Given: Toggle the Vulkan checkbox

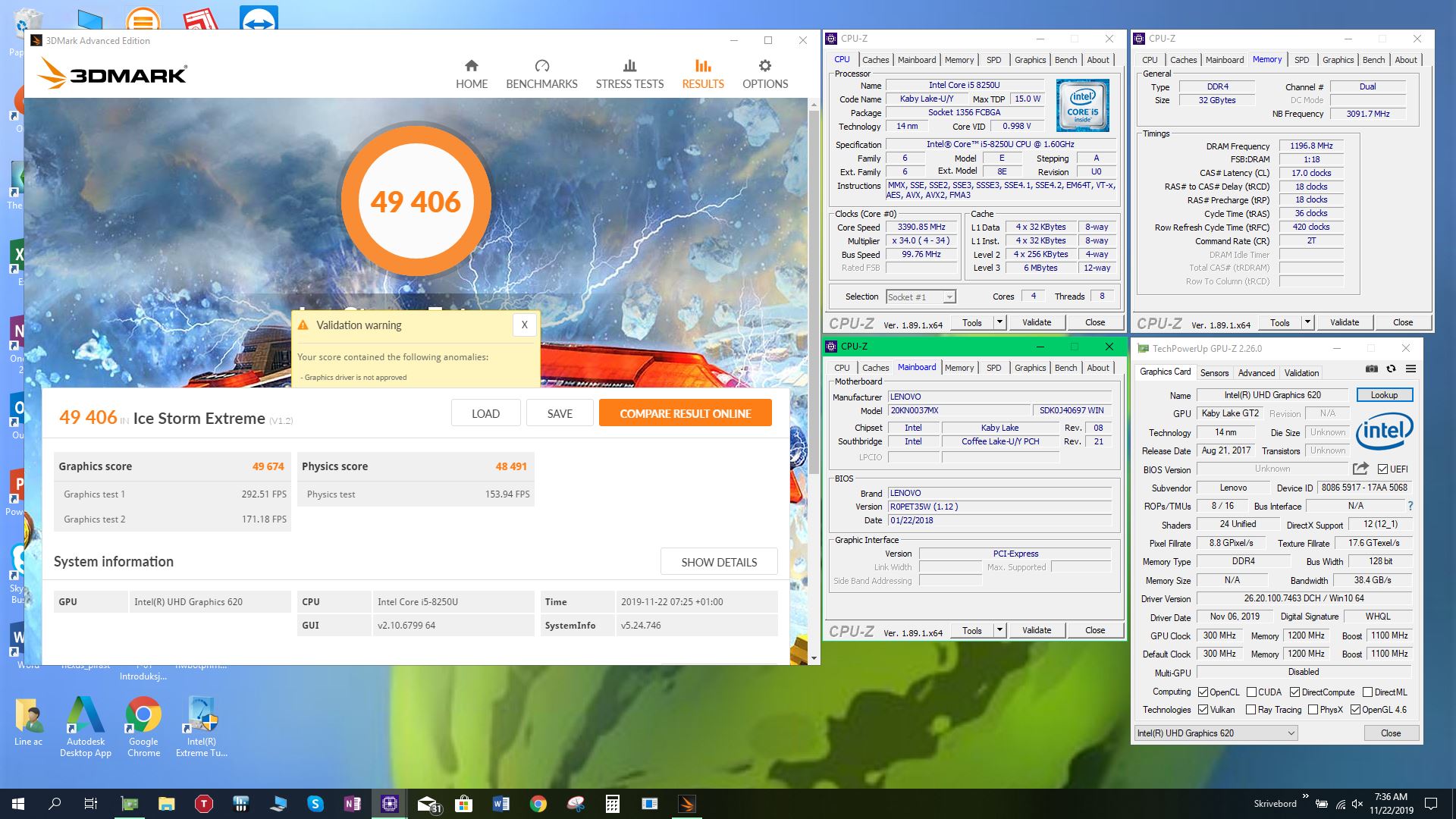Looking at the screenshot, I should tap(1203, 710).
